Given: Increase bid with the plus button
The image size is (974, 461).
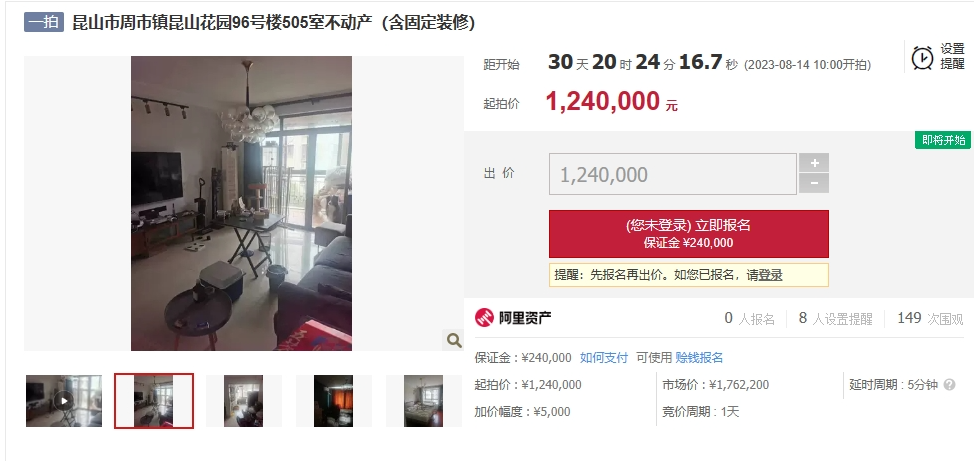Looking at the screenshot, I should [814, 163].
